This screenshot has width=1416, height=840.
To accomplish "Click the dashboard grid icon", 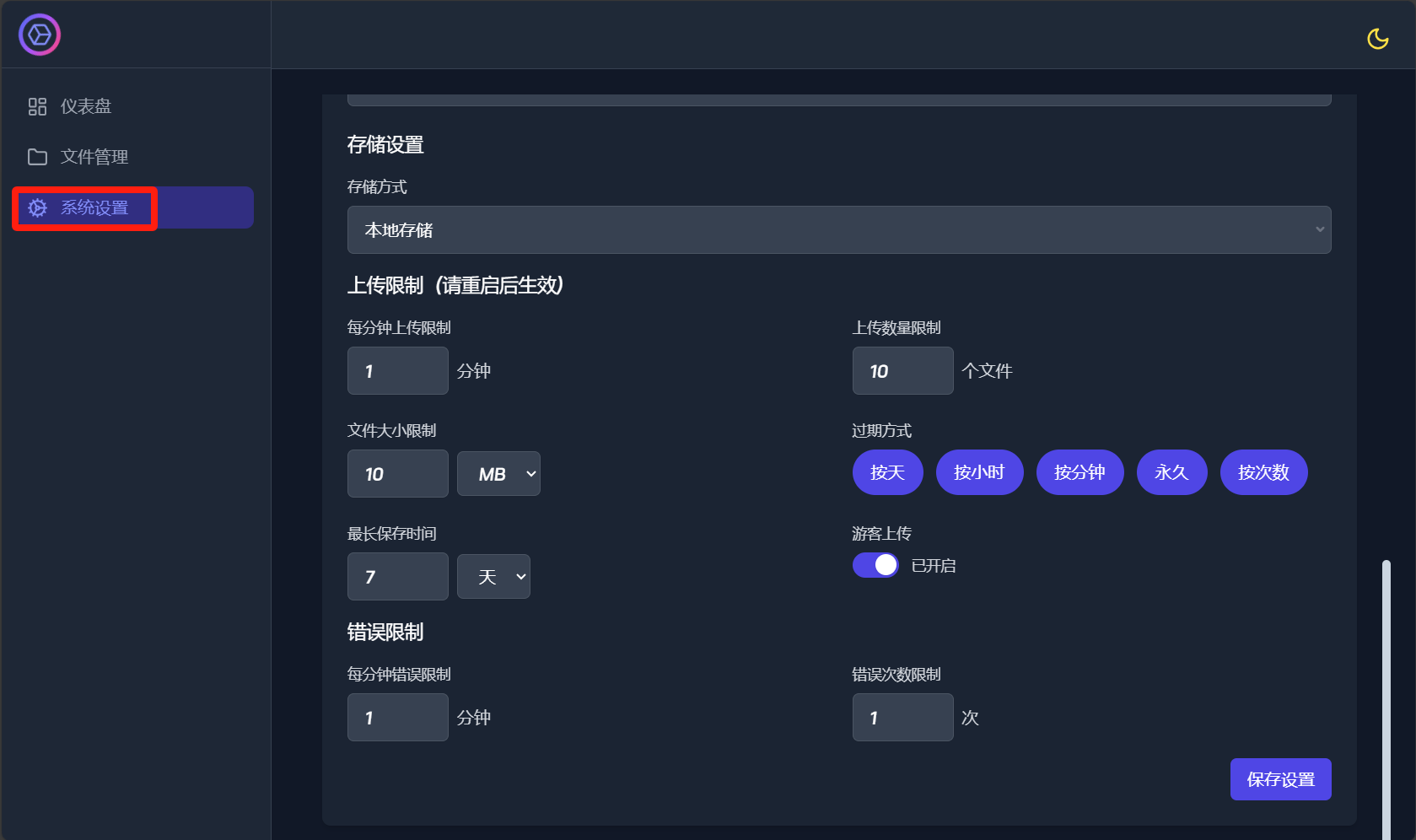I will click(x=37, y=106).
